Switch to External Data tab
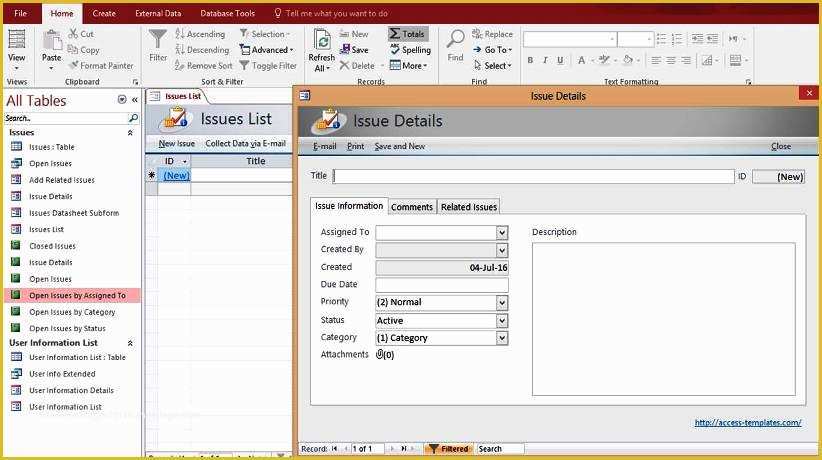 coord(158,13)
